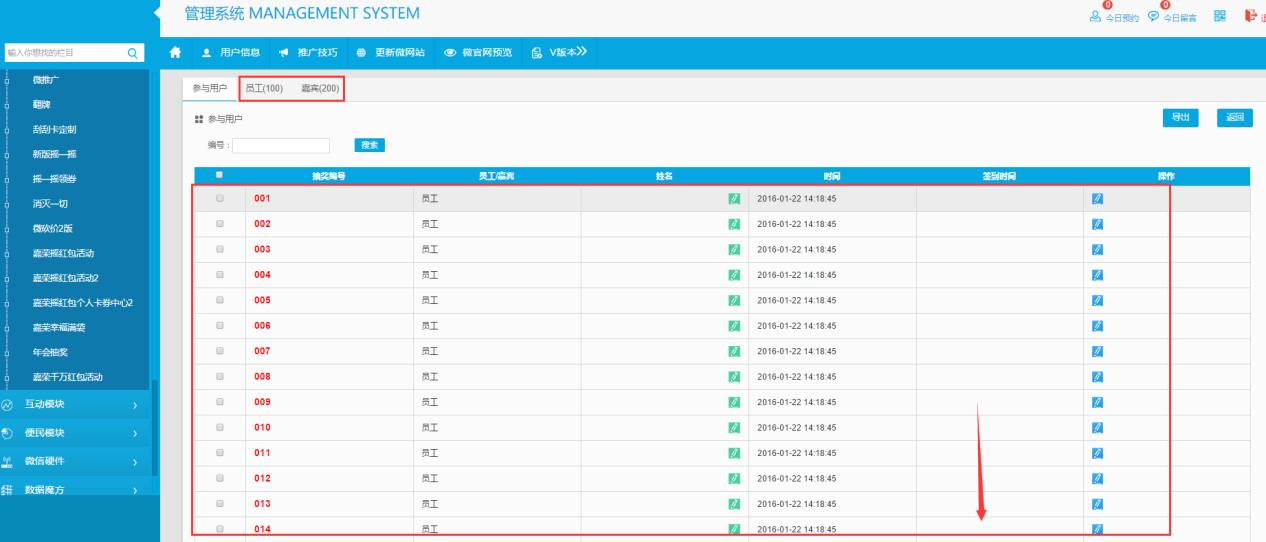Switch to the 嘉宾(200) tab
This screenshot has height=542, width=1266.
pos(320,89)
